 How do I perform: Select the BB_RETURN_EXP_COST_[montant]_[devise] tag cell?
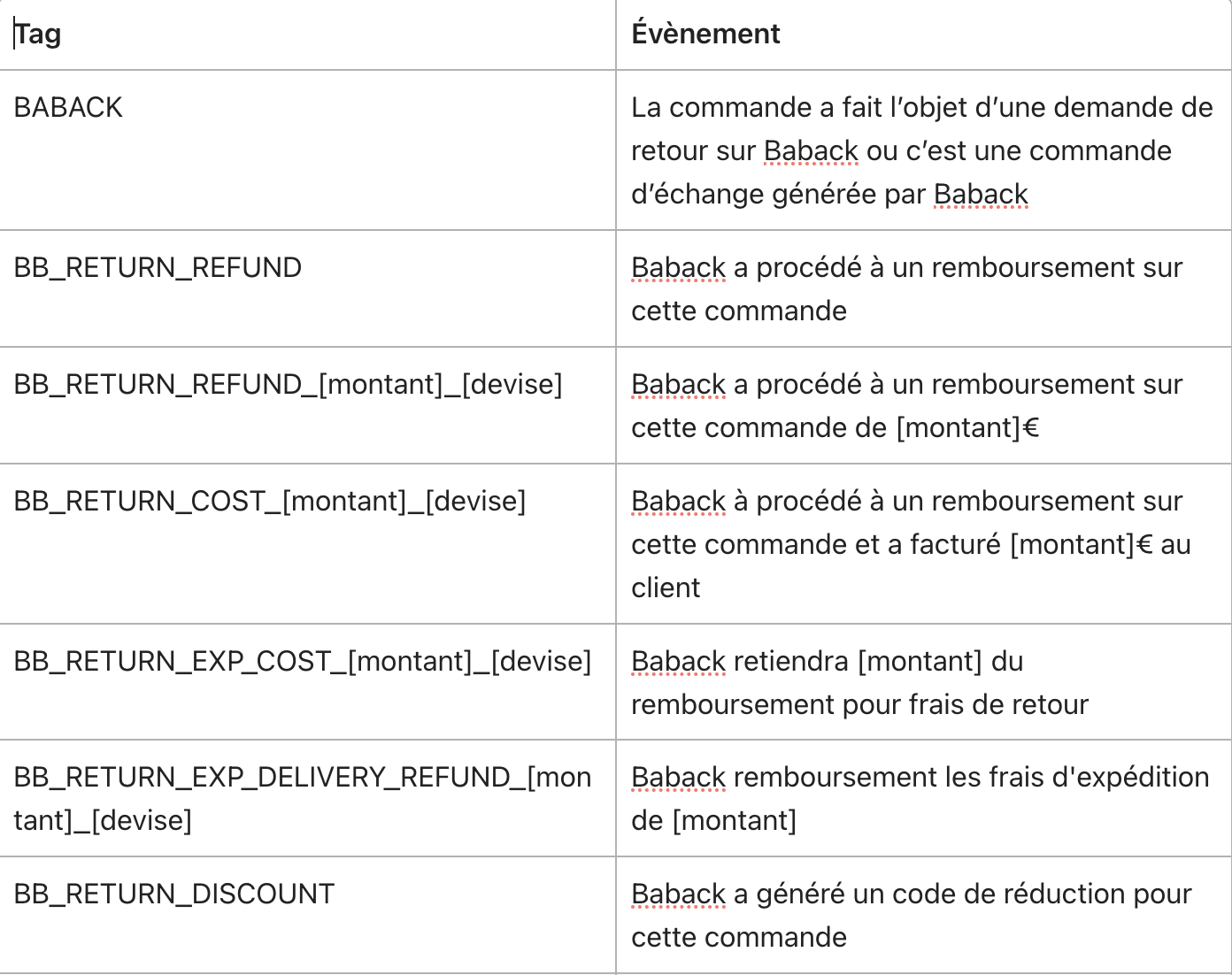coord(307,682)
